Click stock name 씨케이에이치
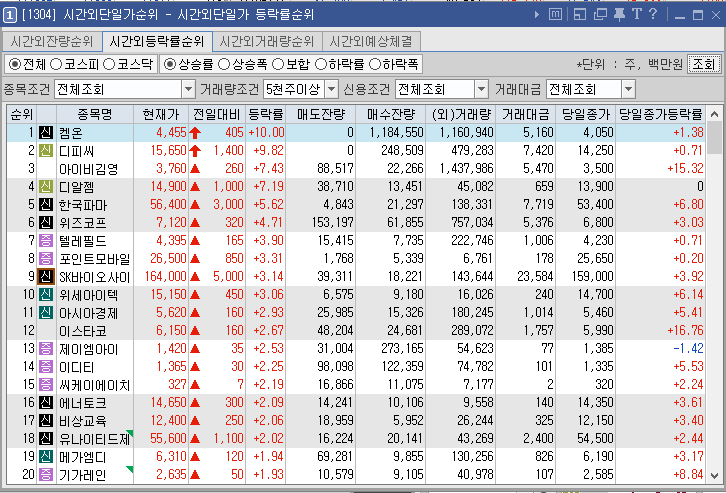This screenshot has width=726, height=493. pos(94,385)
